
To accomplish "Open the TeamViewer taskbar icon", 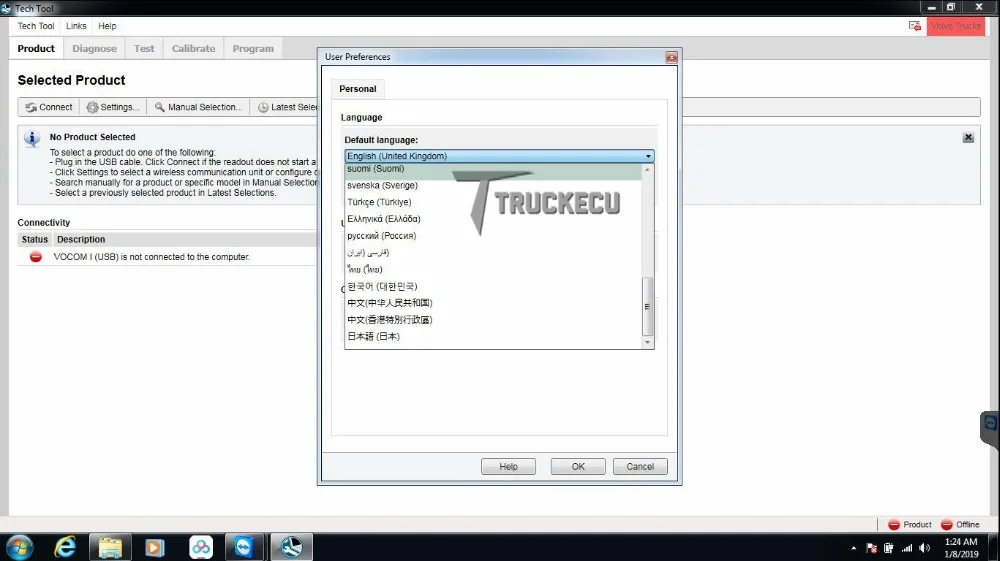I will pos(244,548).
